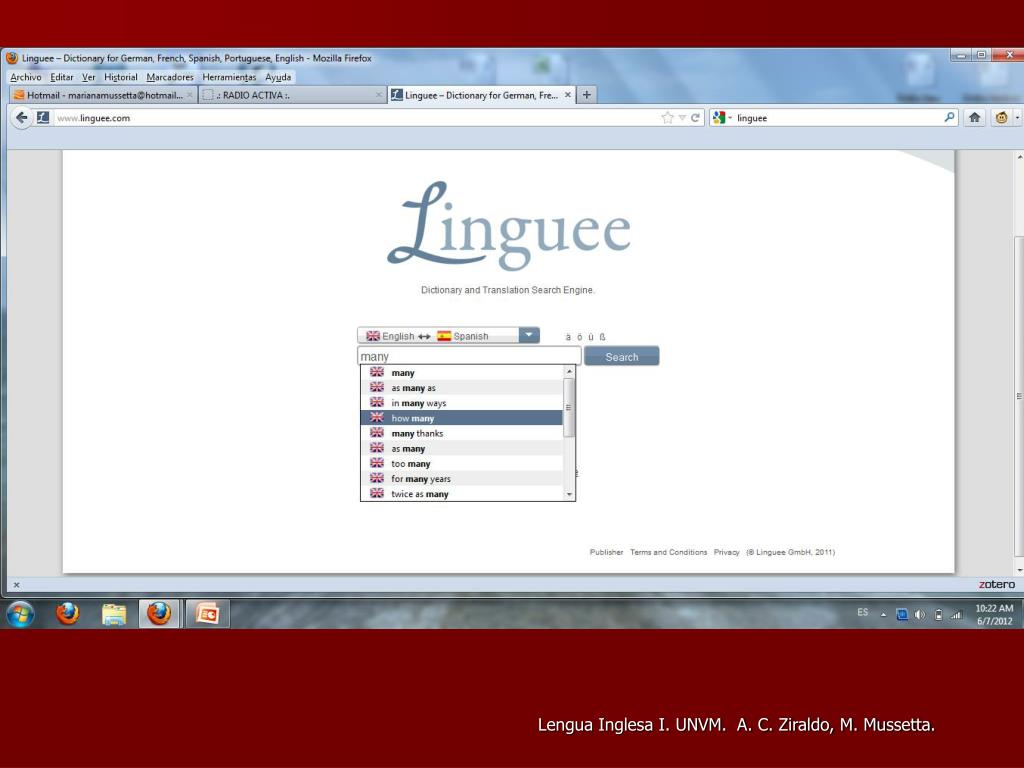Insert the ö special character
1024x768 pixels.
(x=579, y=337)
